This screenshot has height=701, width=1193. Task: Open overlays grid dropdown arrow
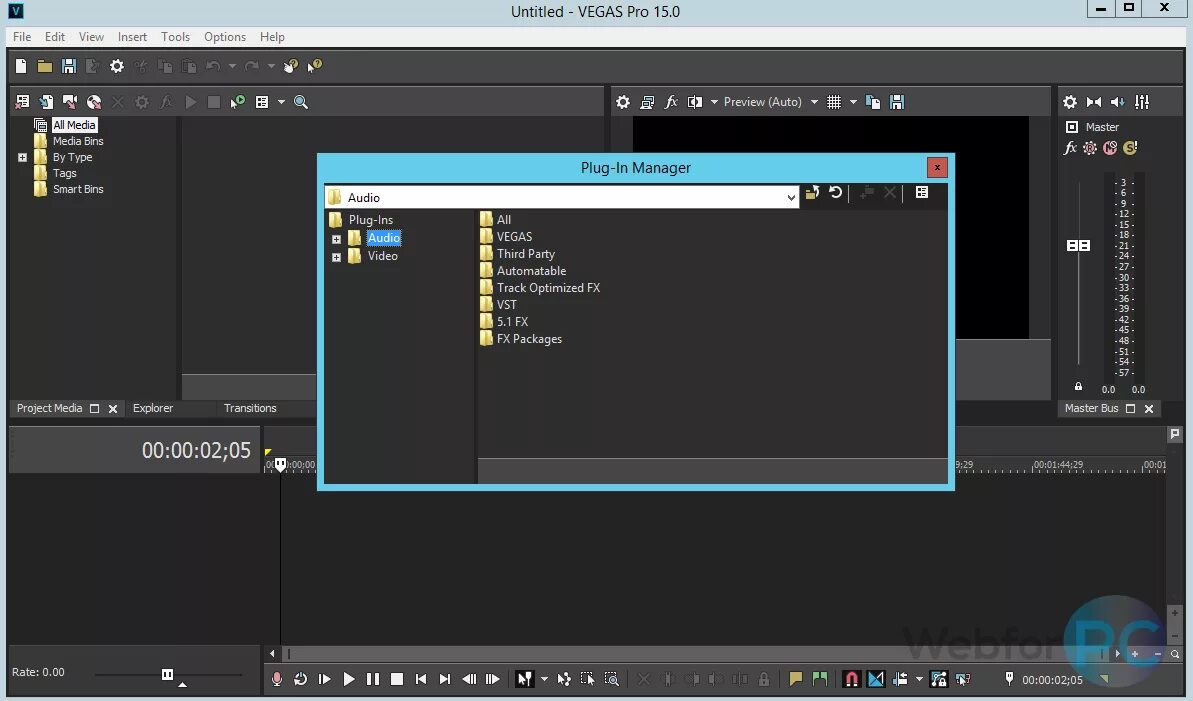coord(853,102)
